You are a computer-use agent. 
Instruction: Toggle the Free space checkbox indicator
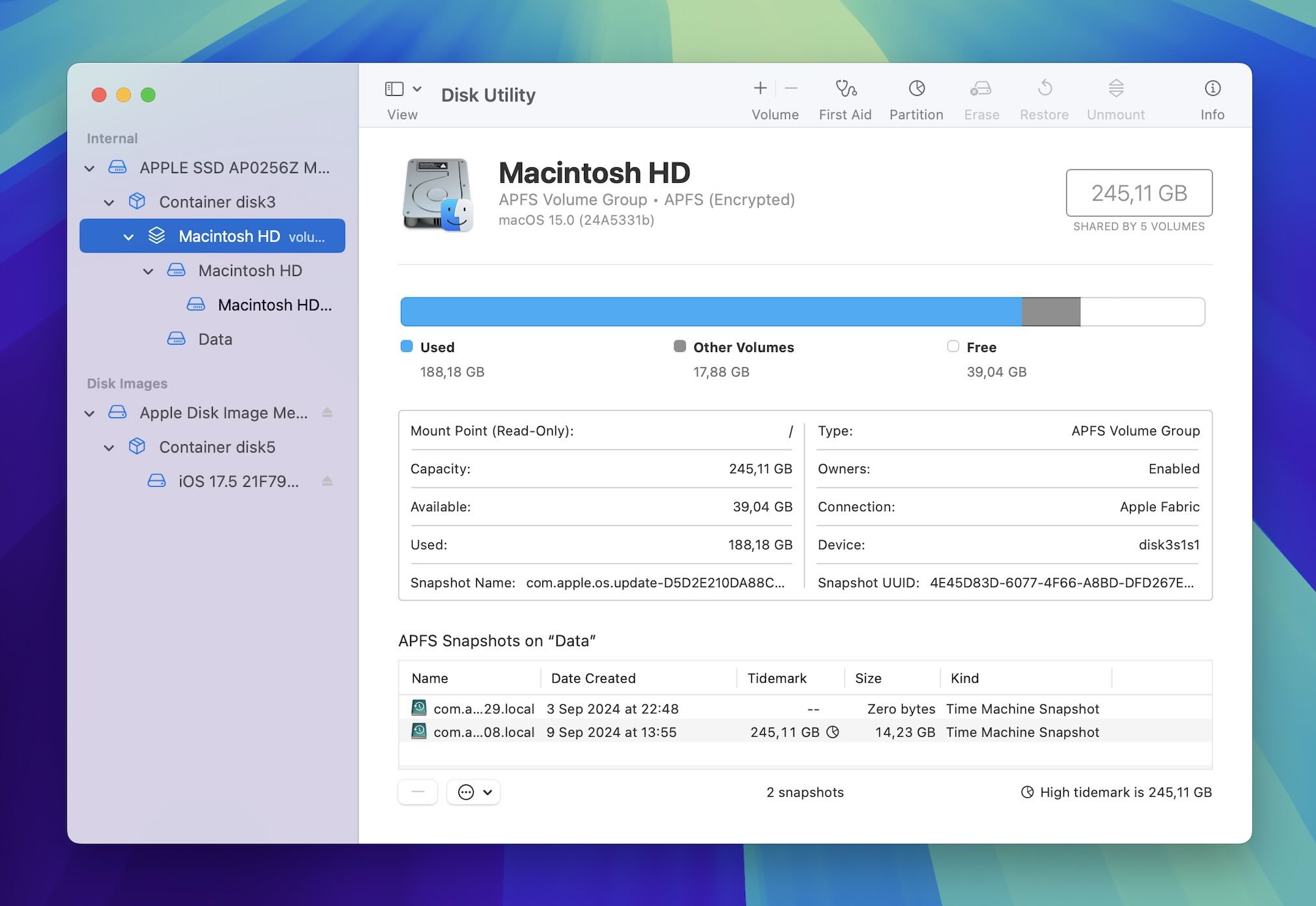[x=952, y=346]
